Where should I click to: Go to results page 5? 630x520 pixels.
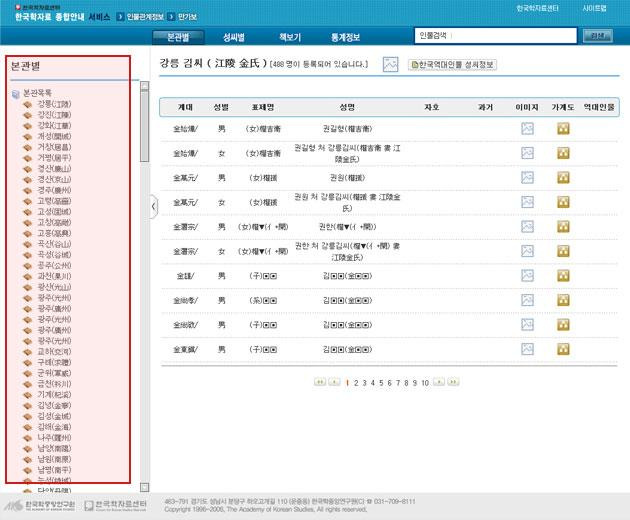tap(381, 383)
